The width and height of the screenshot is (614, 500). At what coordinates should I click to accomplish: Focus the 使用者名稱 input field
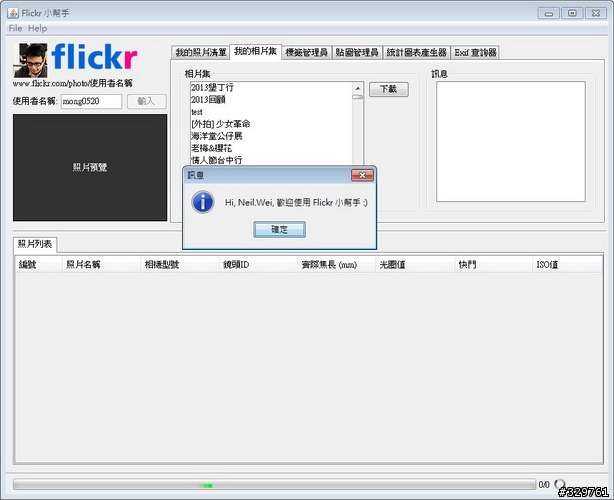coord(91,101)
